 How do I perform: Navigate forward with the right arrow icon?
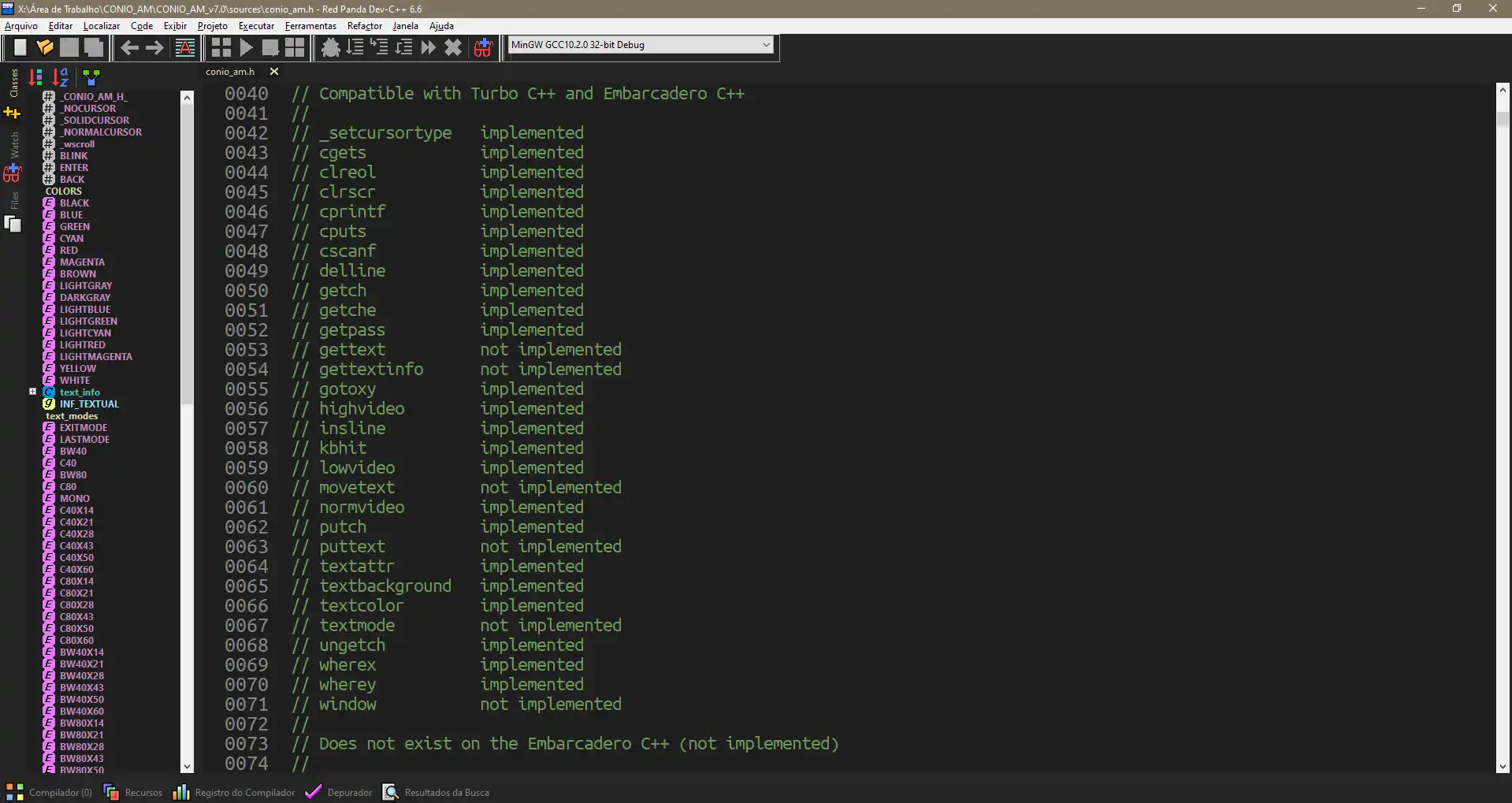point(154,47)
